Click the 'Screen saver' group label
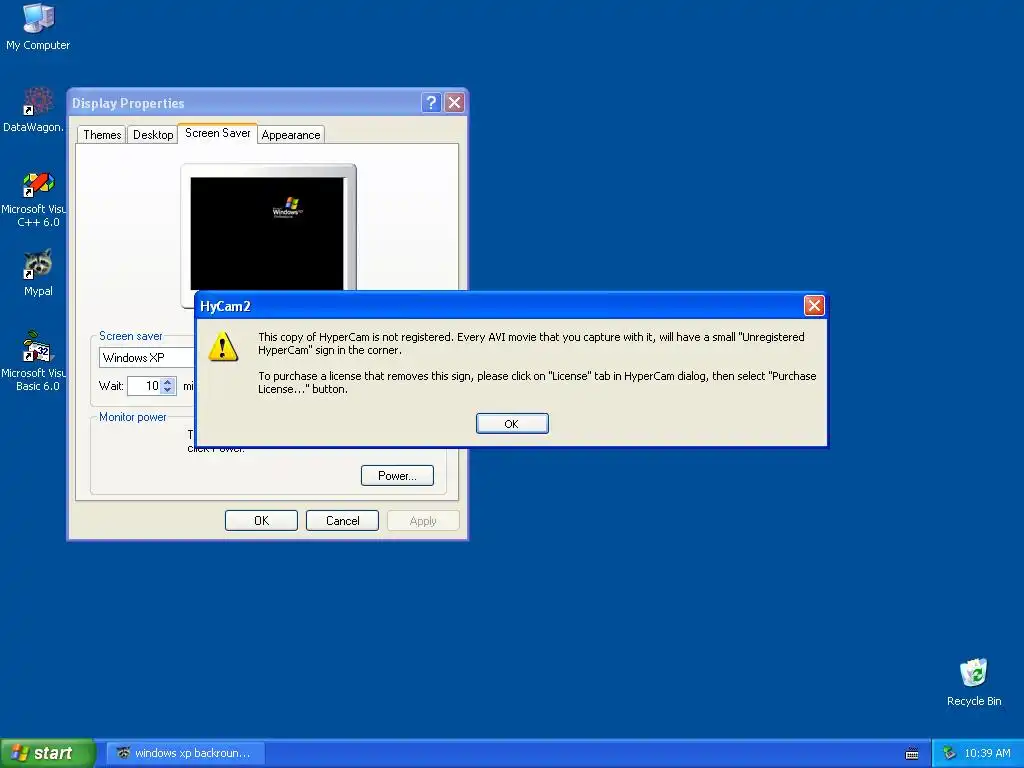 coord(131,336)
